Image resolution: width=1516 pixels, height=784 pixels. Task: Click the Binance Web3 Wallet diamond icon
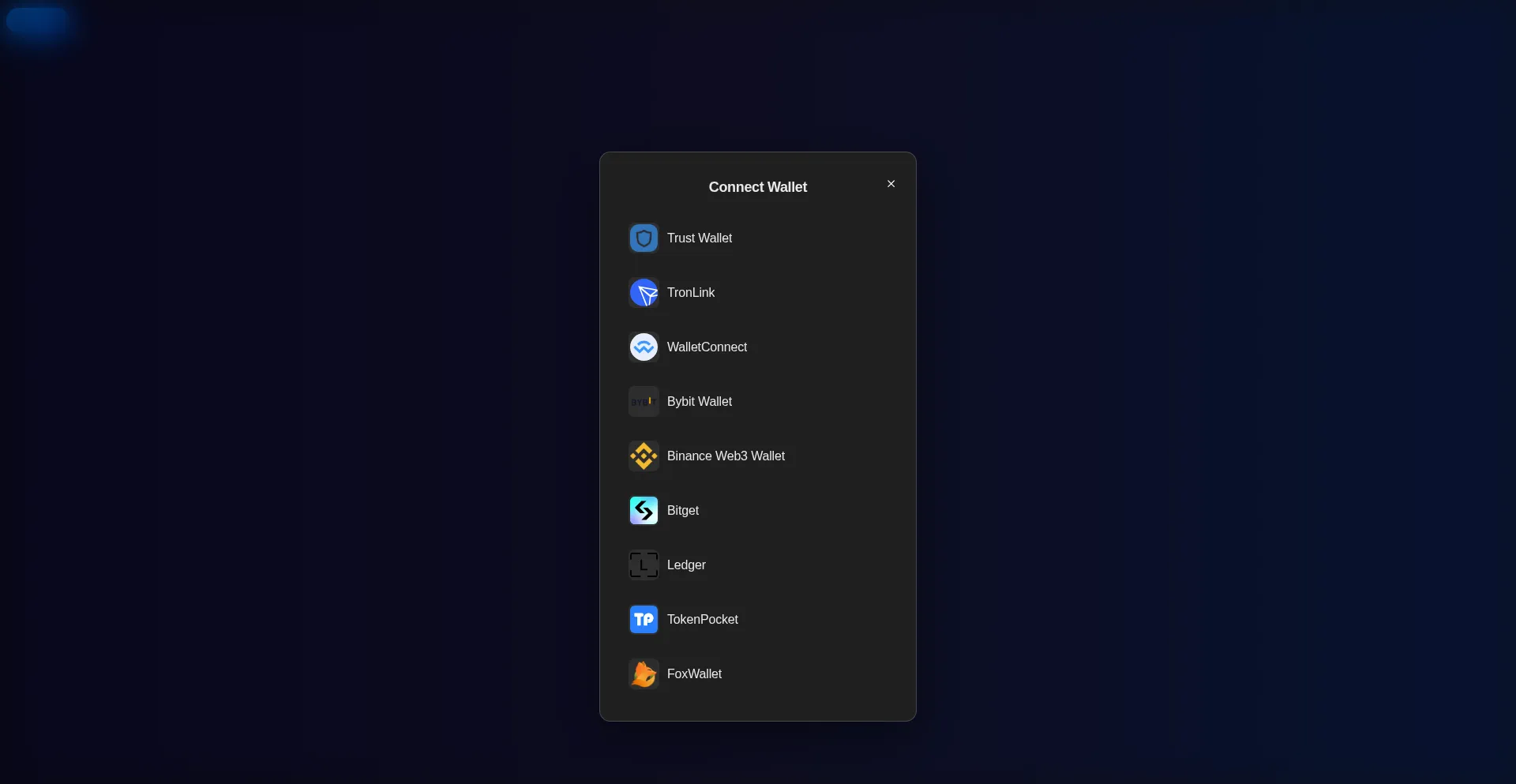[644, 456]
